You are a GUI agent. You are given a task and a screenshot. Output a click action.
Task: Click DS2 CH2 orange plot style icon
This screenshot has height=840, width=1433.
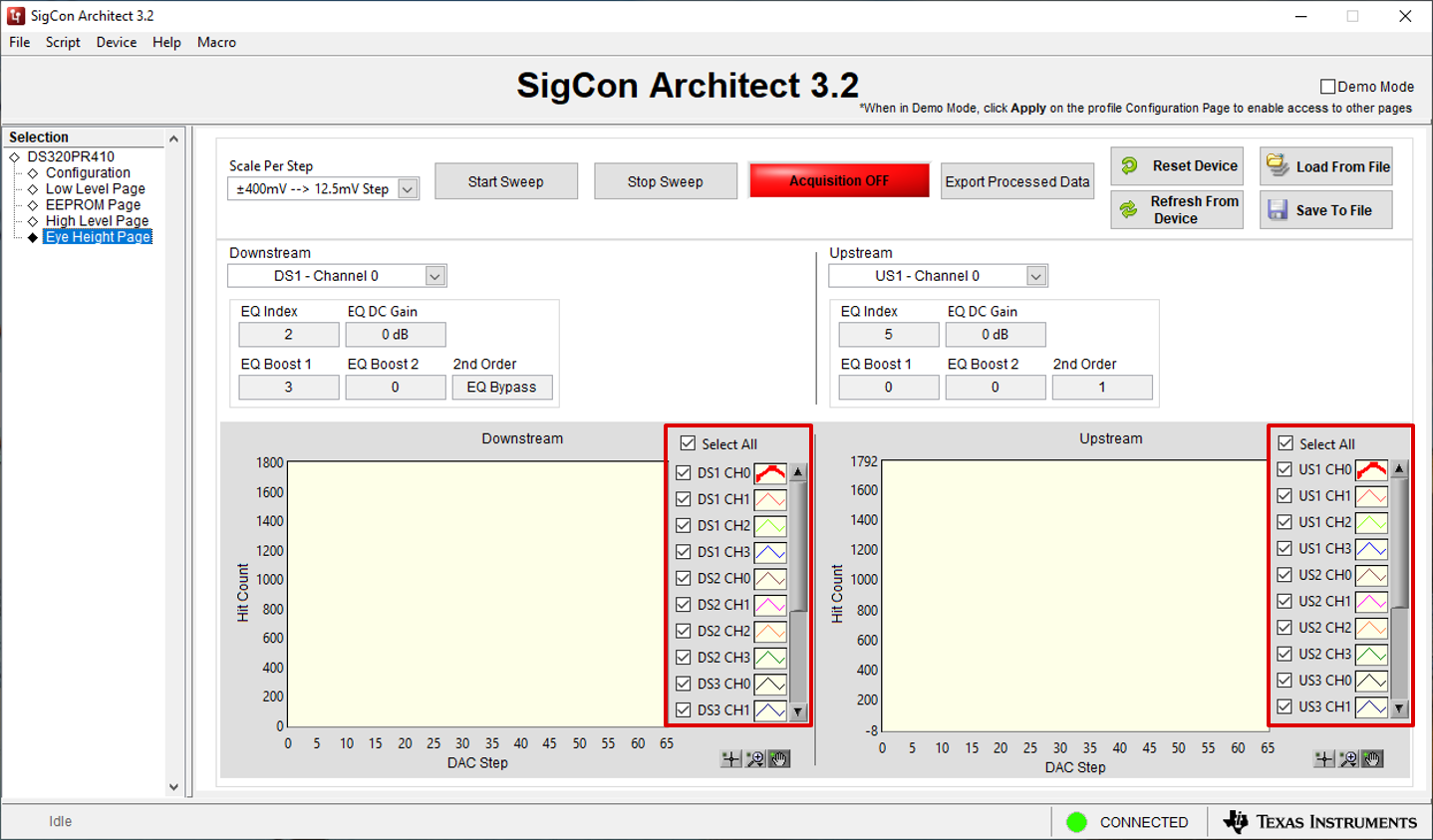coord(770,631)
